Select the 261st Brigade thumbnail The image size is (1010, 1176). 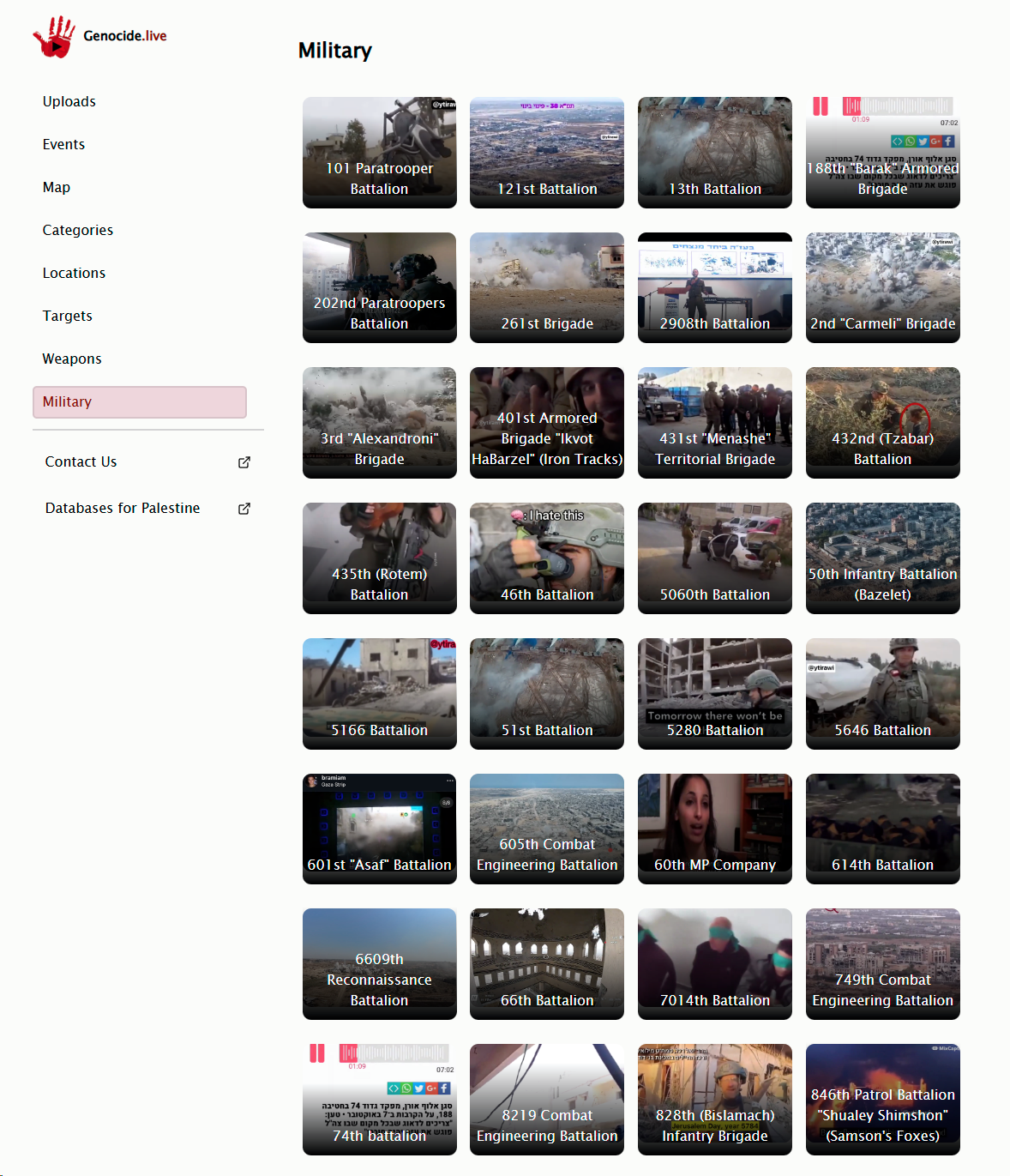pyautogui.click(x=547, y=287)
